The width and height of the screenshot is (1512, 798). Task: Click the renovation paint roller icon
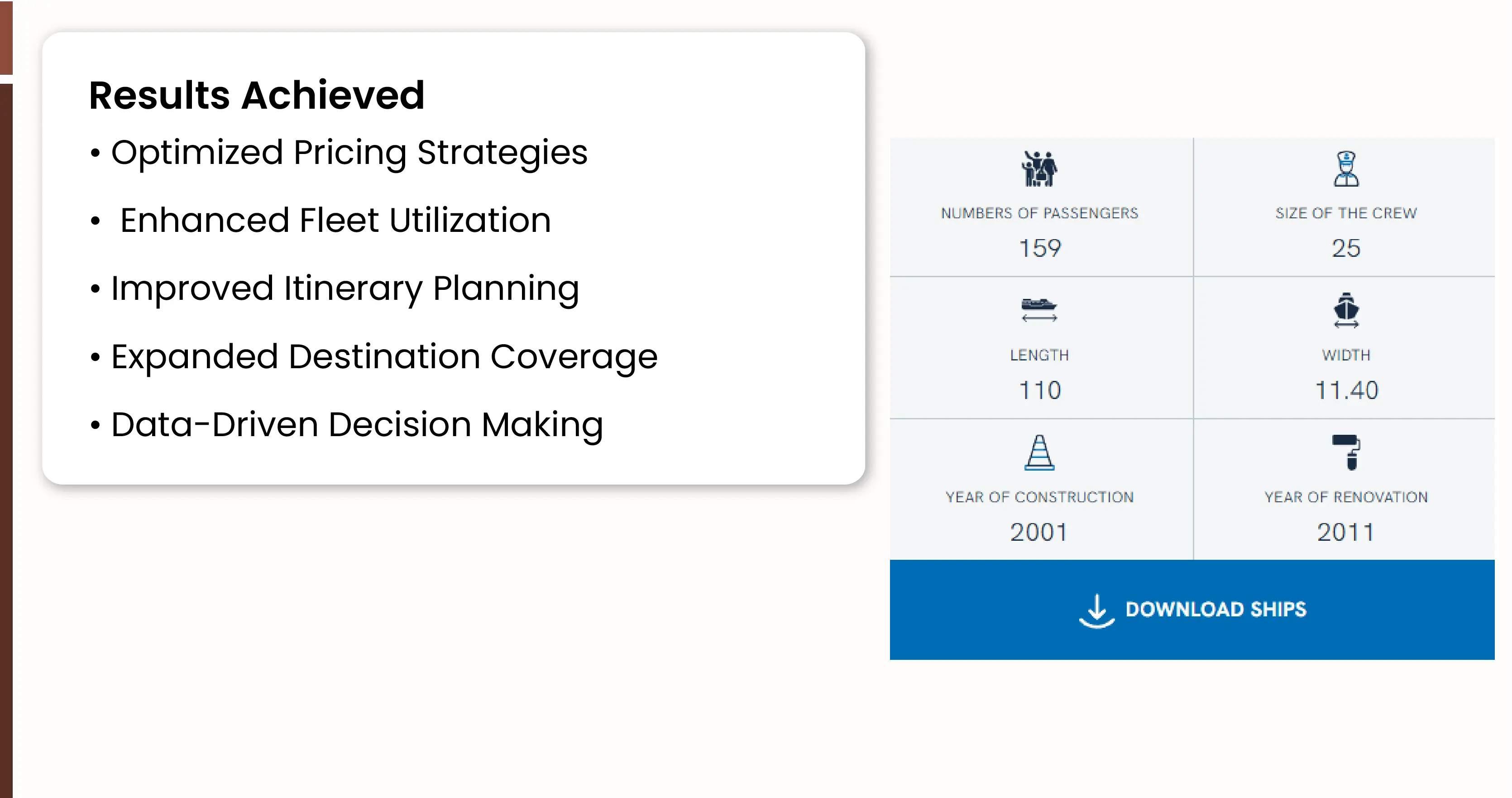[x=1345, y=452]
